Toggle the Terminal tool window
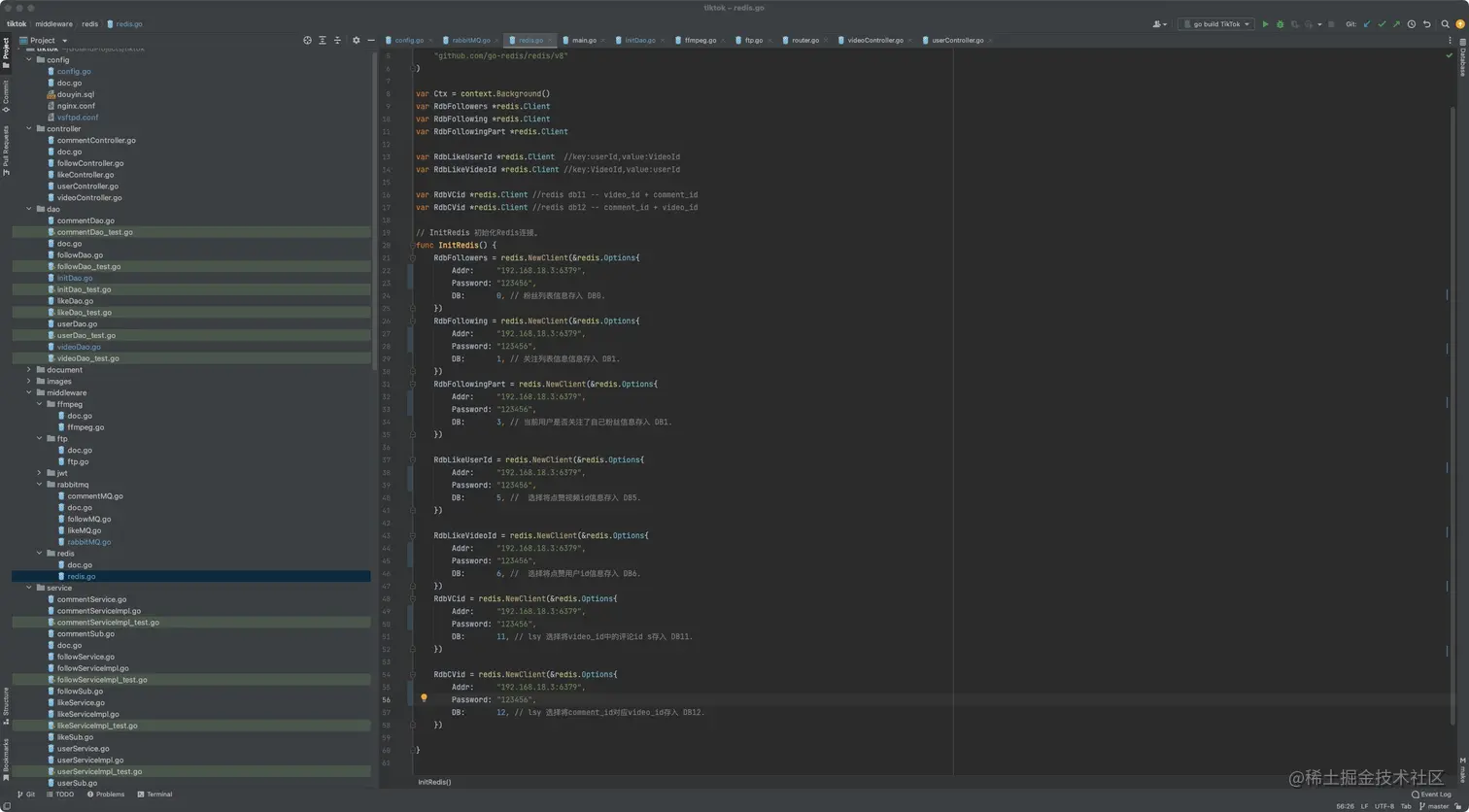The image size is (1469, 812). click(154, 795)
